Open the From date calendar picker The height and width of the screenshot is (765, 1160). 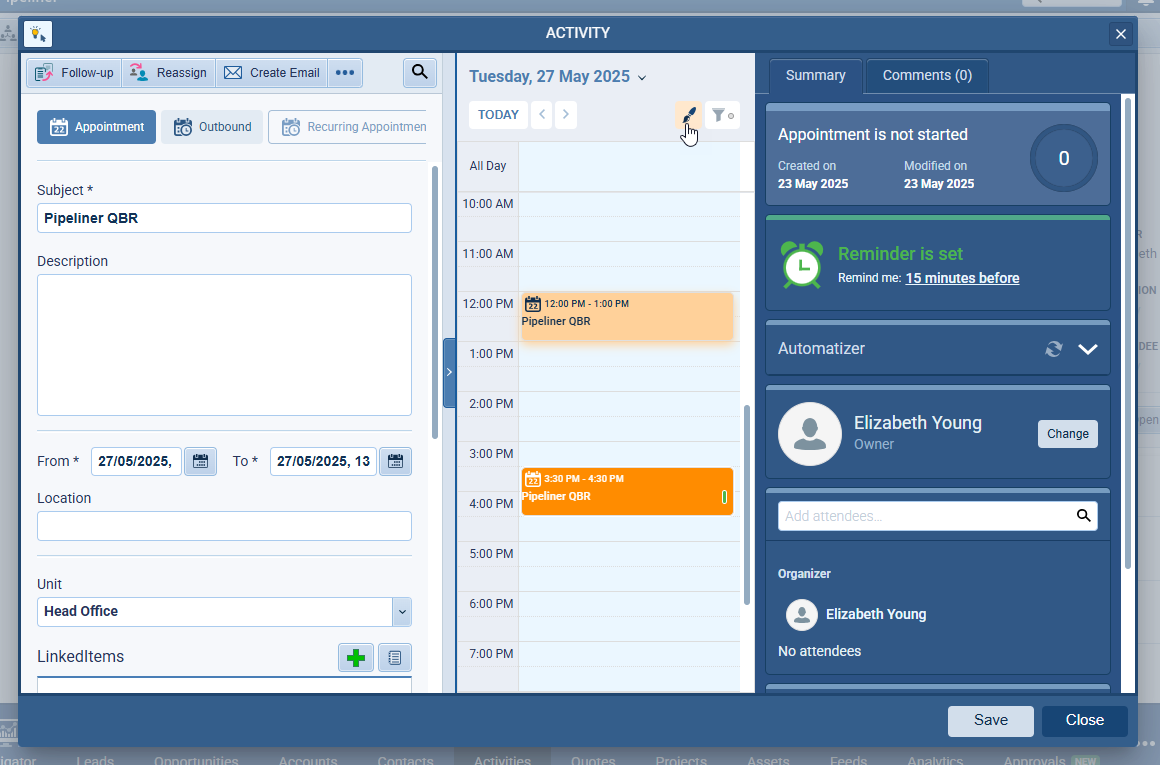point(200,461)
